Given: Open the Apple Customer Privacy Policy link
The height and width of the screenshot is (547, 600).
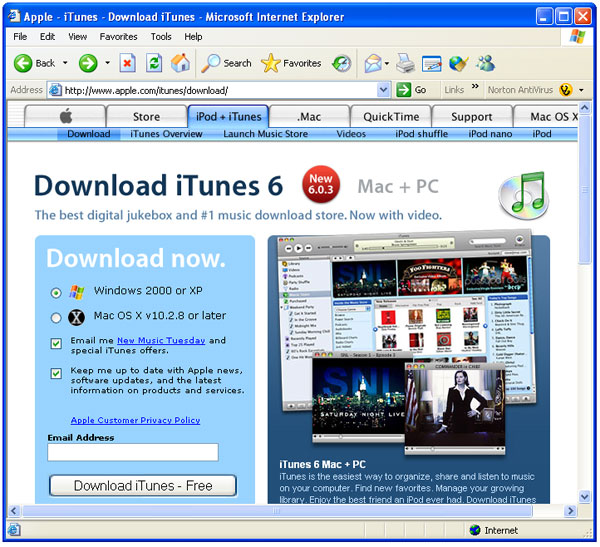Looking at the screenshot, I should [x=135, y=420].
